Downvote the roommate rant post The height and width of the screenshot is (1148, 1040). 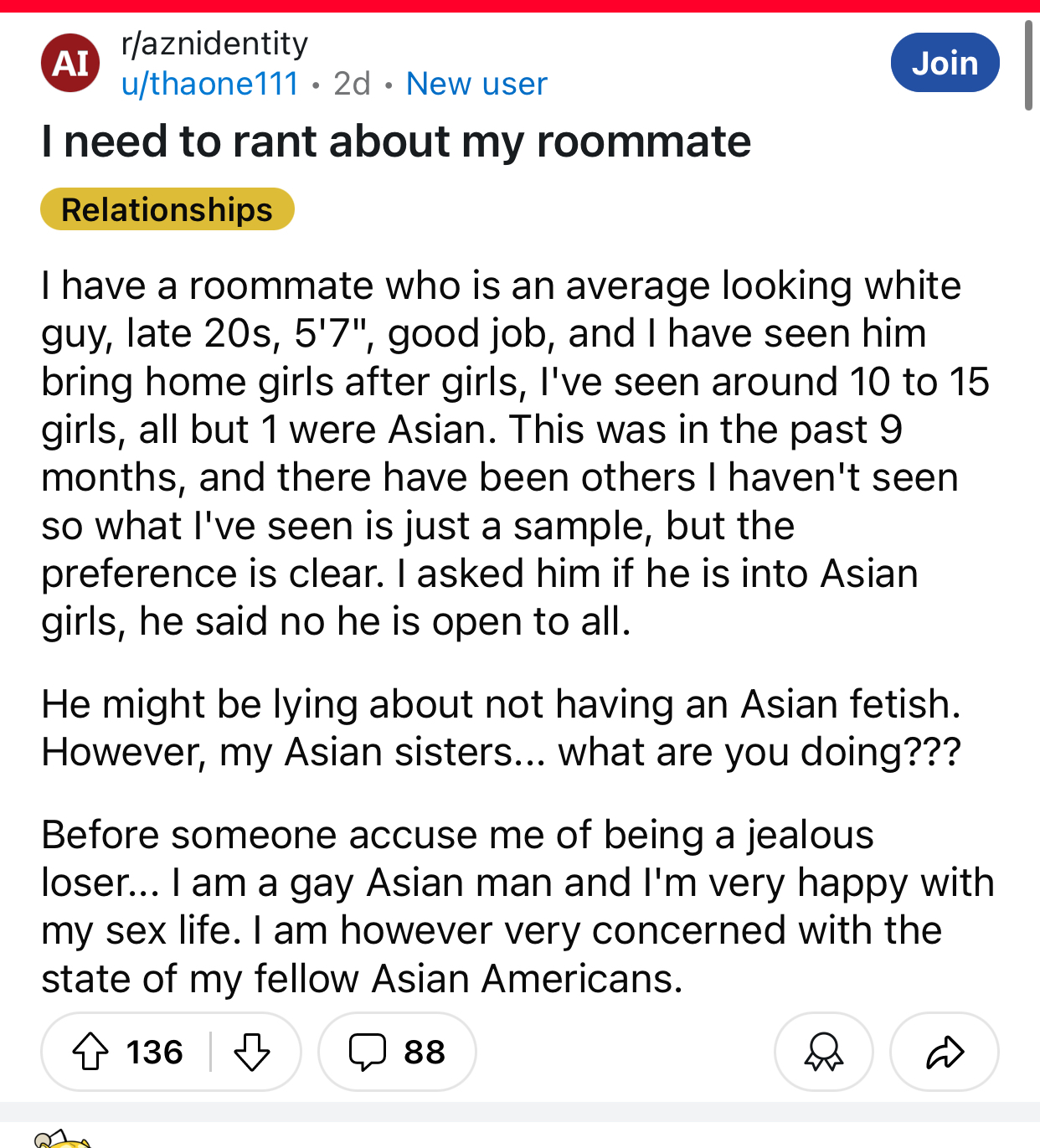pyautogui.click(x=251, y=1052)
